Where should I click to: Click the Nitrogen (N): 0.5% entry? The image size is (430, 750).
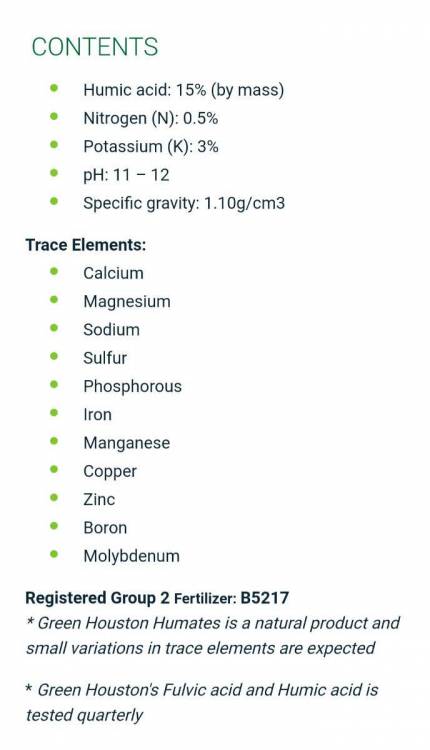(151, 118)
